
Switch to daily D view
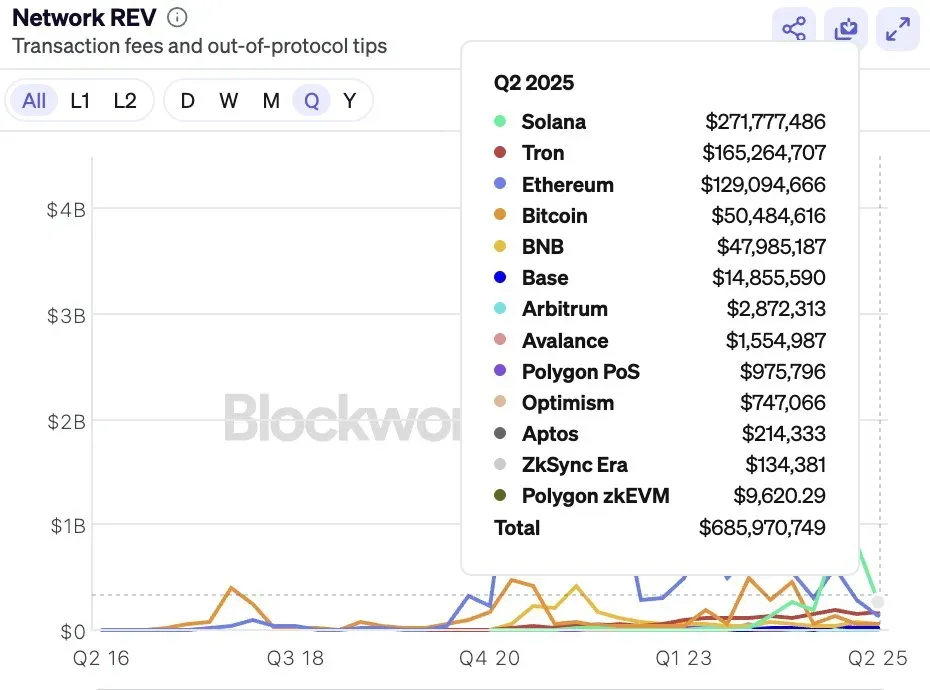pyautogui.click(x=186, y=100)
